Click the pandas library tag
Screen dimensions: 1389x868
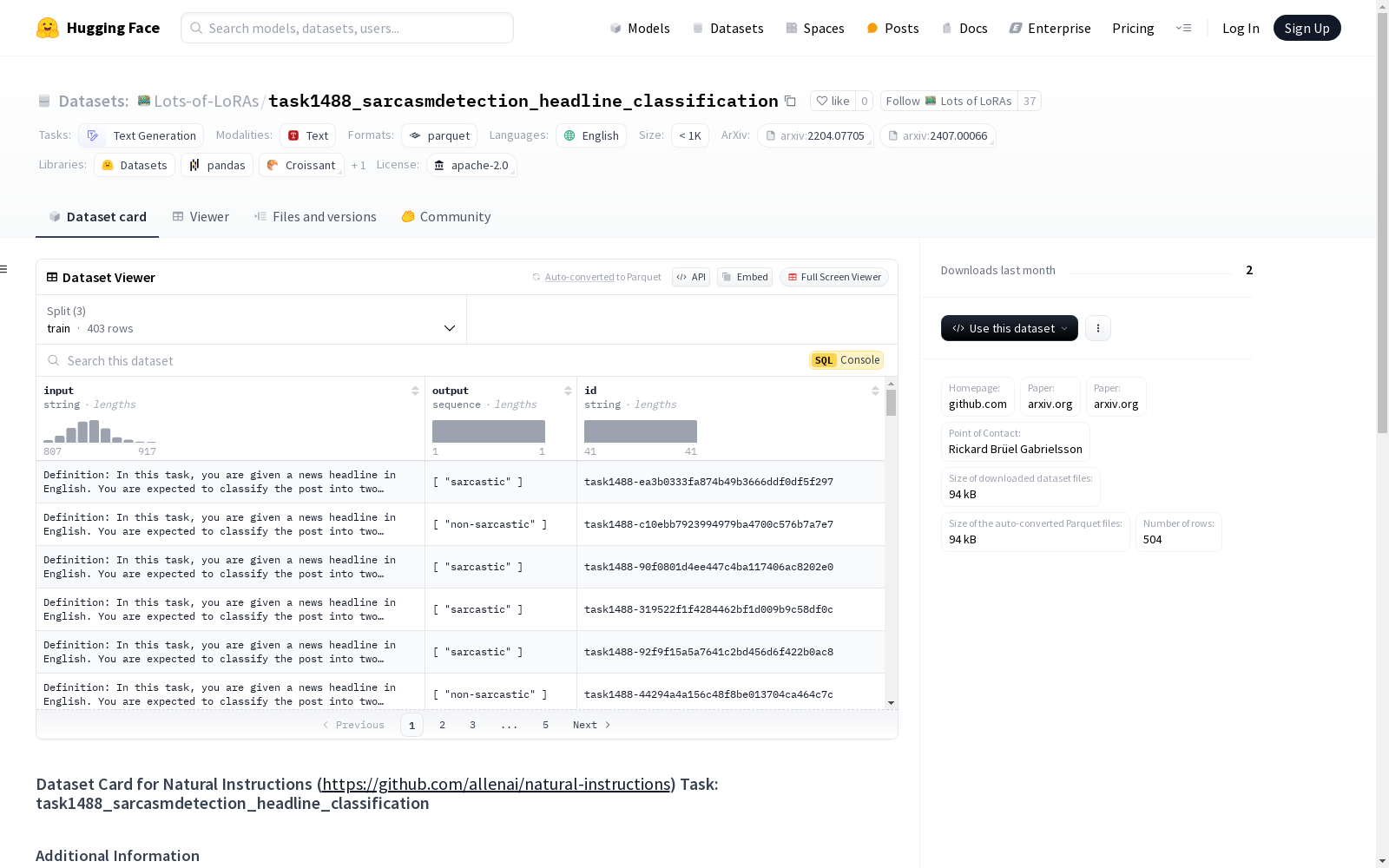pos(217,165)
